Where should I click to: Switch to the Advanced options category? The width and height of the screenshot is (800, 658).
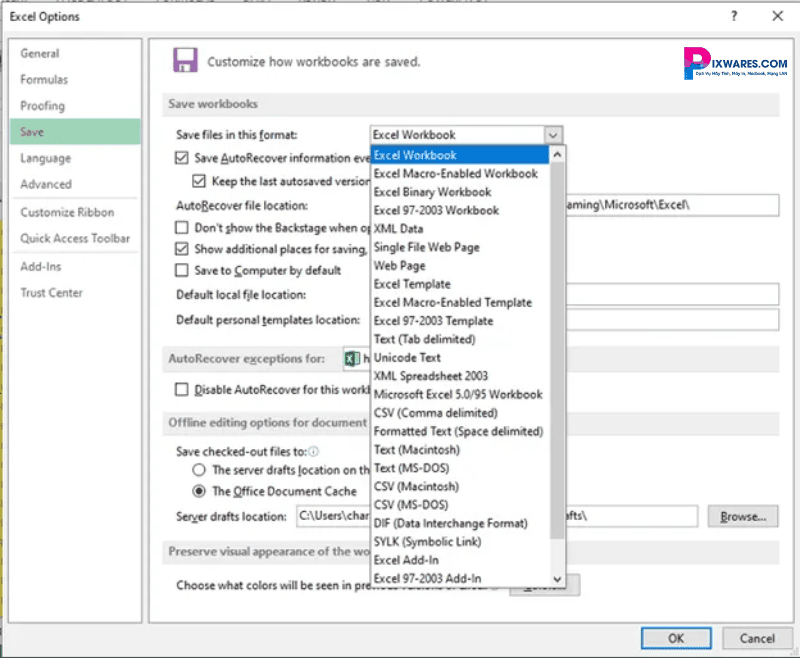coord(46,184)
